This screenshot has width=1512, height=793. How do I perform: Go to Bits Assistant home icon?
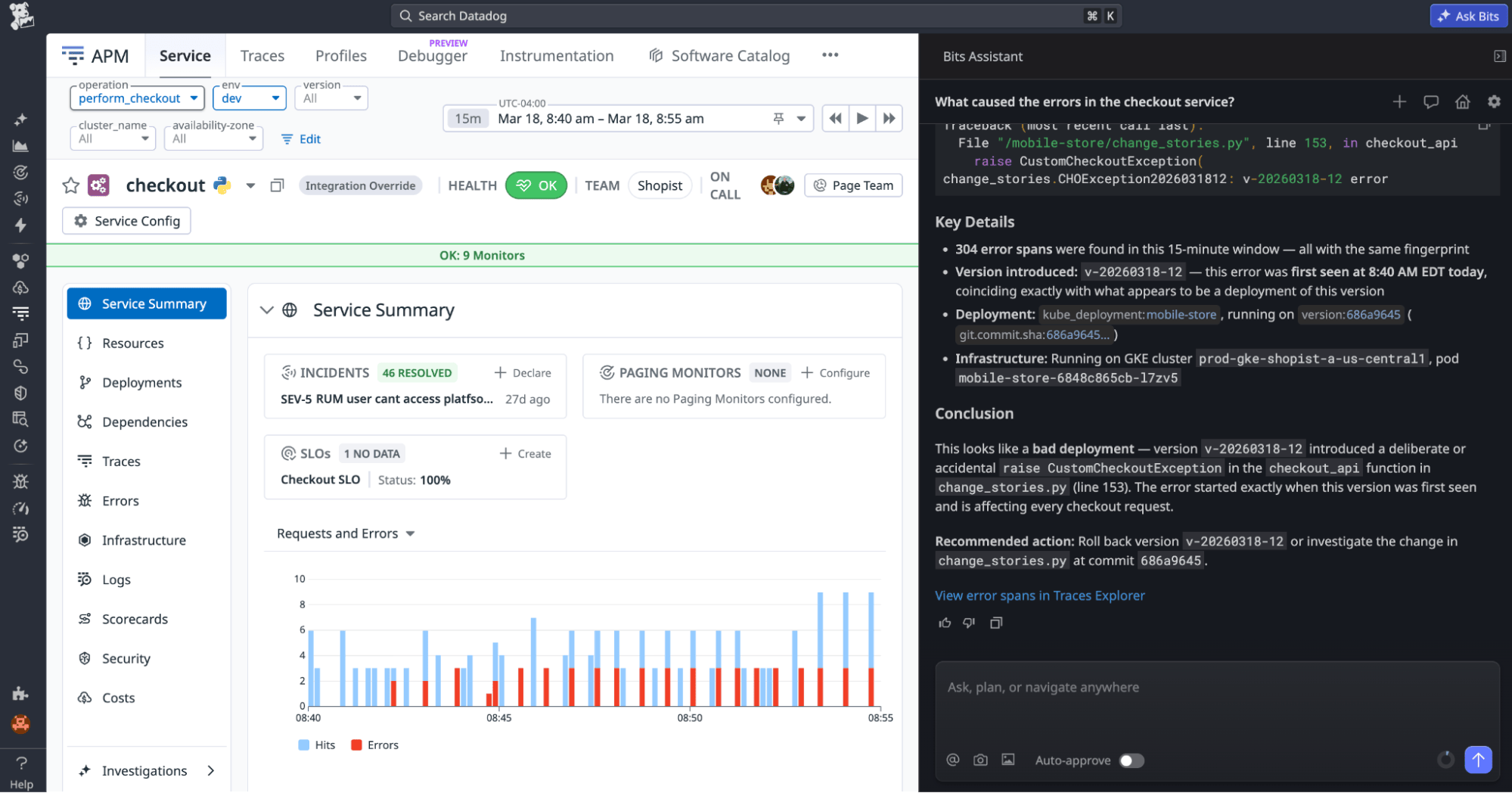point(1462,101)
